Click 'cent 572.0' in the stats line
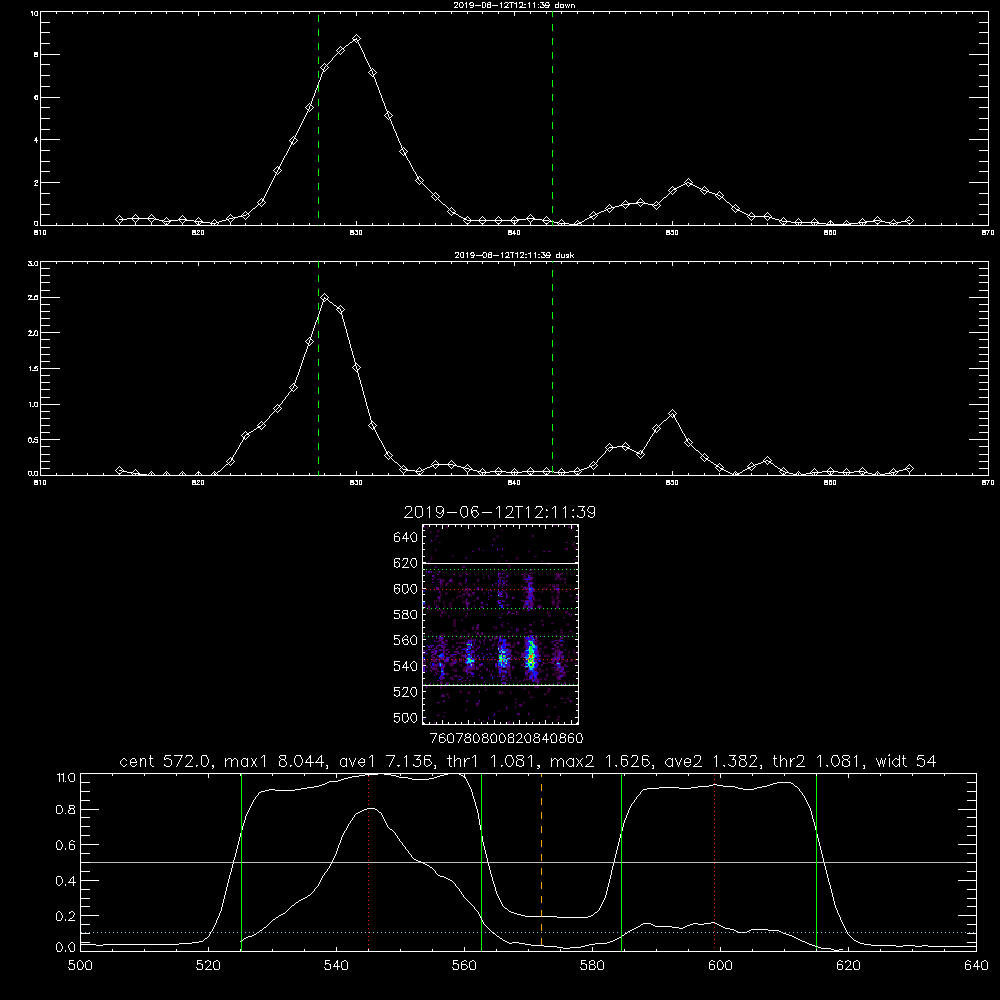The height and width of the screenshot is (1000, 1000). [x=164, y=761]
